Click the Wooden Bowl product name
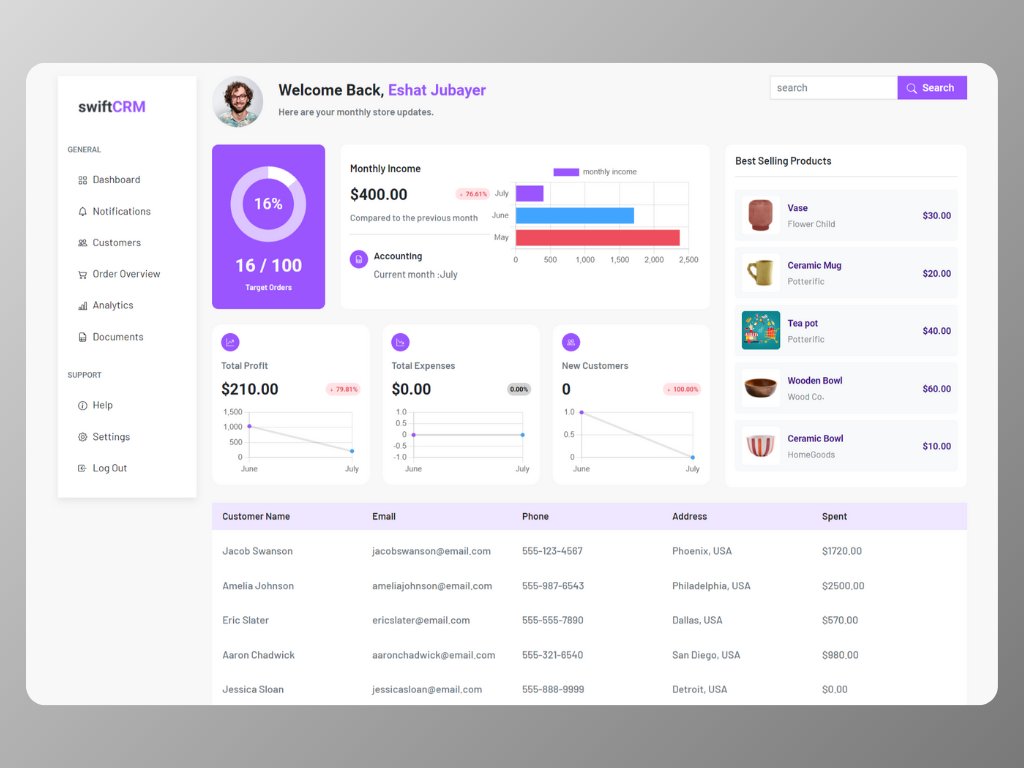Screen dimensions: 1024x768 [815, 381]
